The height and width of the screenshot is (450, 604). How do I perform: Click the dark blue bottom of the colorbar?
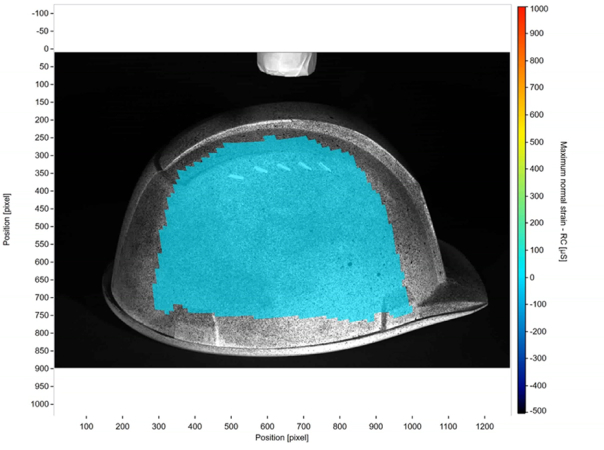pyautogui.click(x=521, y=407)
